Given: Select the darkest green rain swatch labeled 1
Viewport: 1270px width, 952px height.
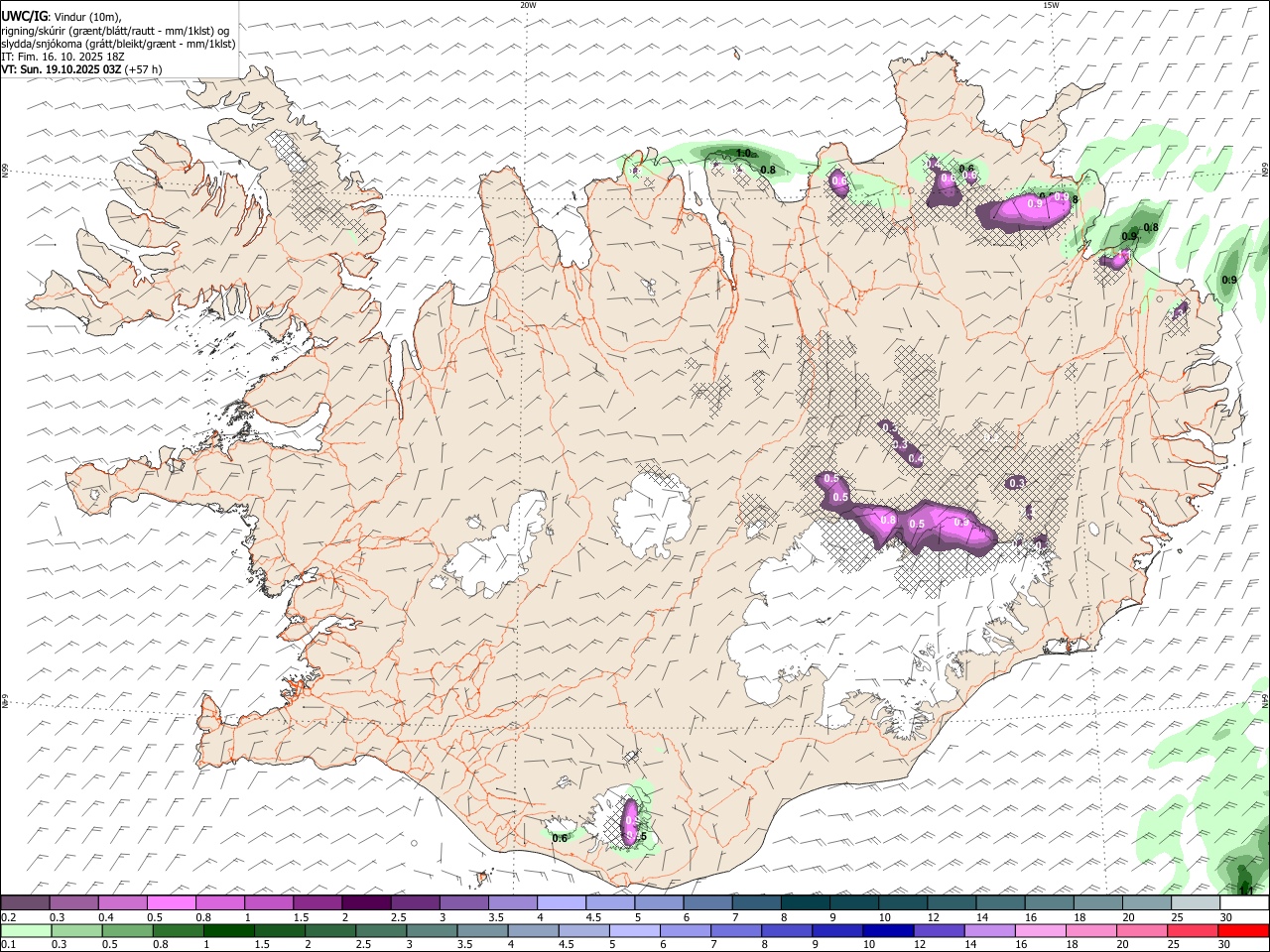Looking at the screenshot, I should pyautogui.click(x=228, y=930).
